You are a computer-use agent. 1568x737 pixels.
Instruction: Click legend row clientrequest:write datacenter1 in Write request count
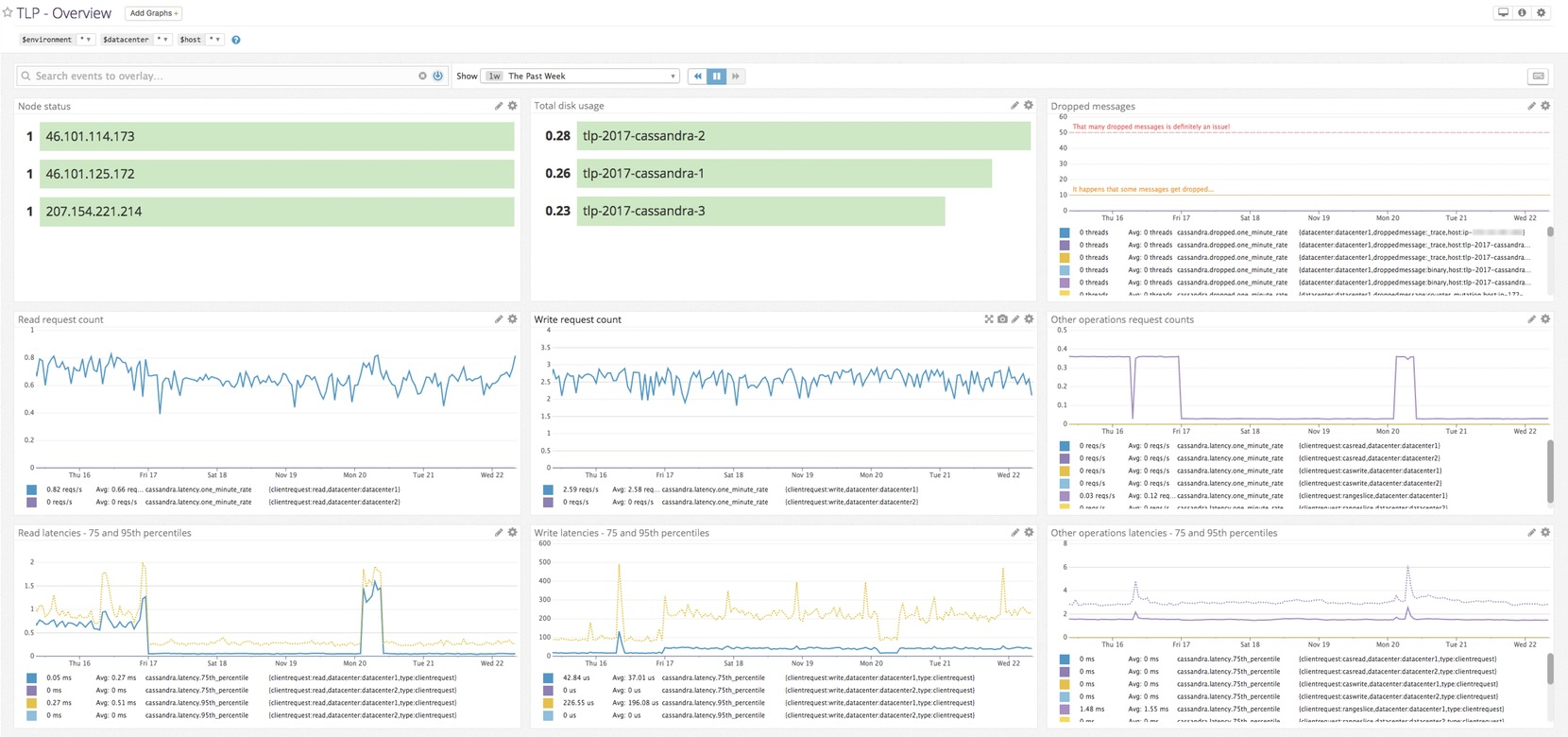[731, 489]
